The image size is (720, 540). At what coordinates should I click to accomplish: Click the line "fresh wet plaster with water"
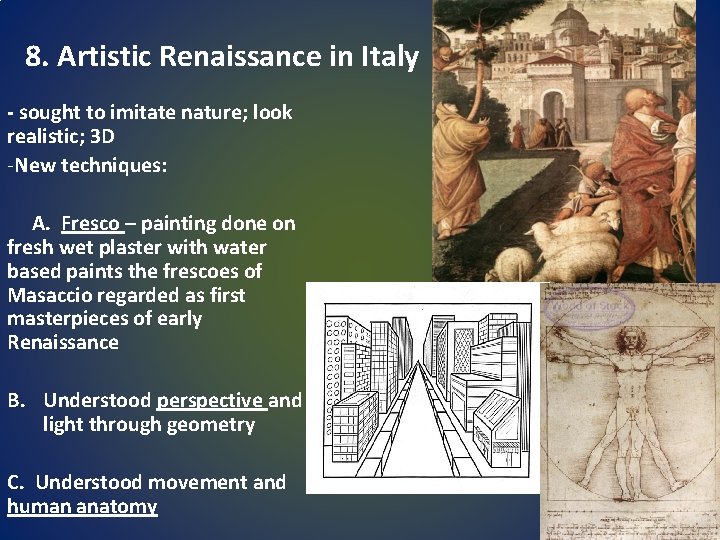click(137, 248)
